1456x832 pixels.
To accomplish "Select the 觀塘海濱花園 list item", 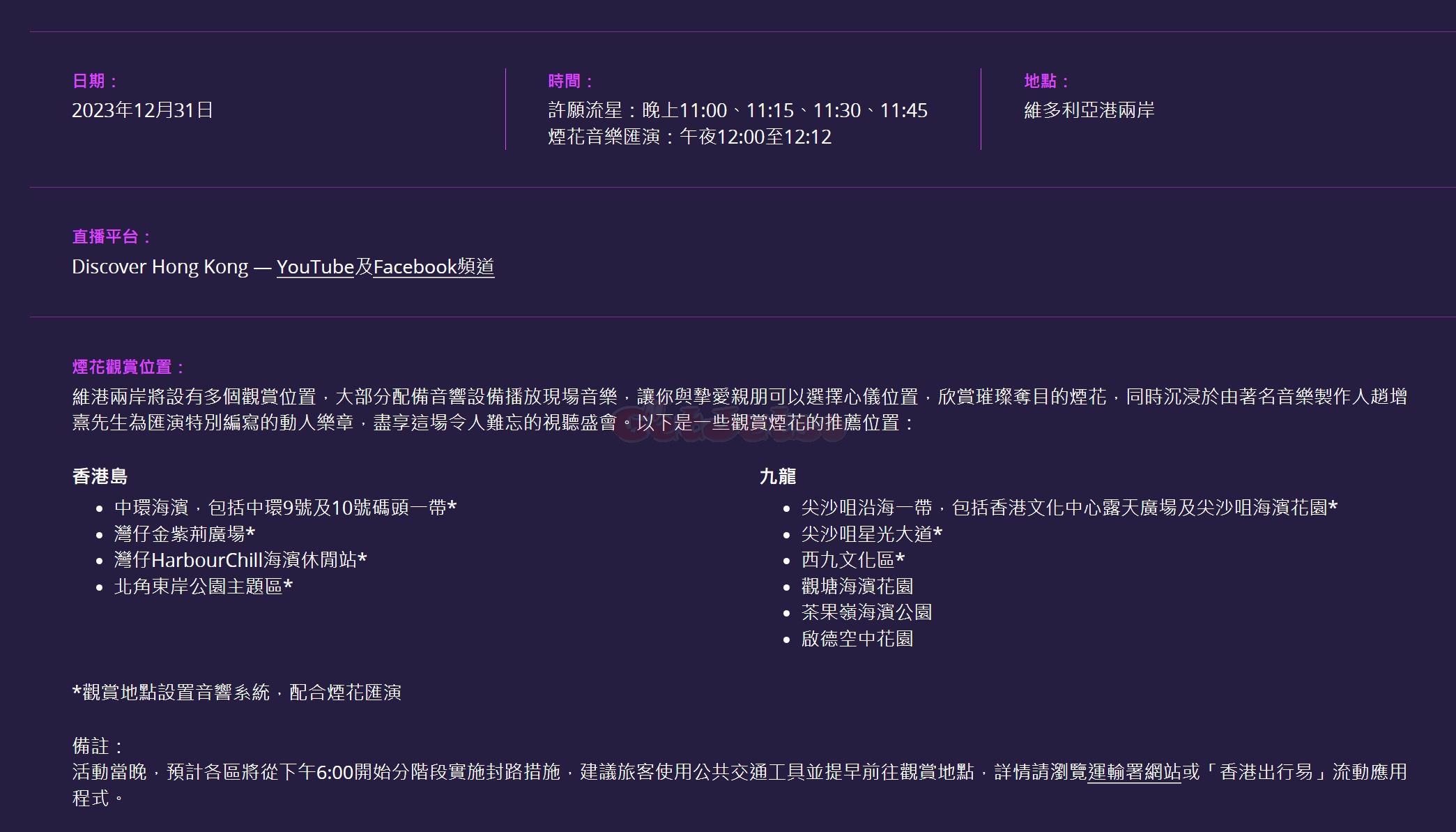I will pos(857,587).
